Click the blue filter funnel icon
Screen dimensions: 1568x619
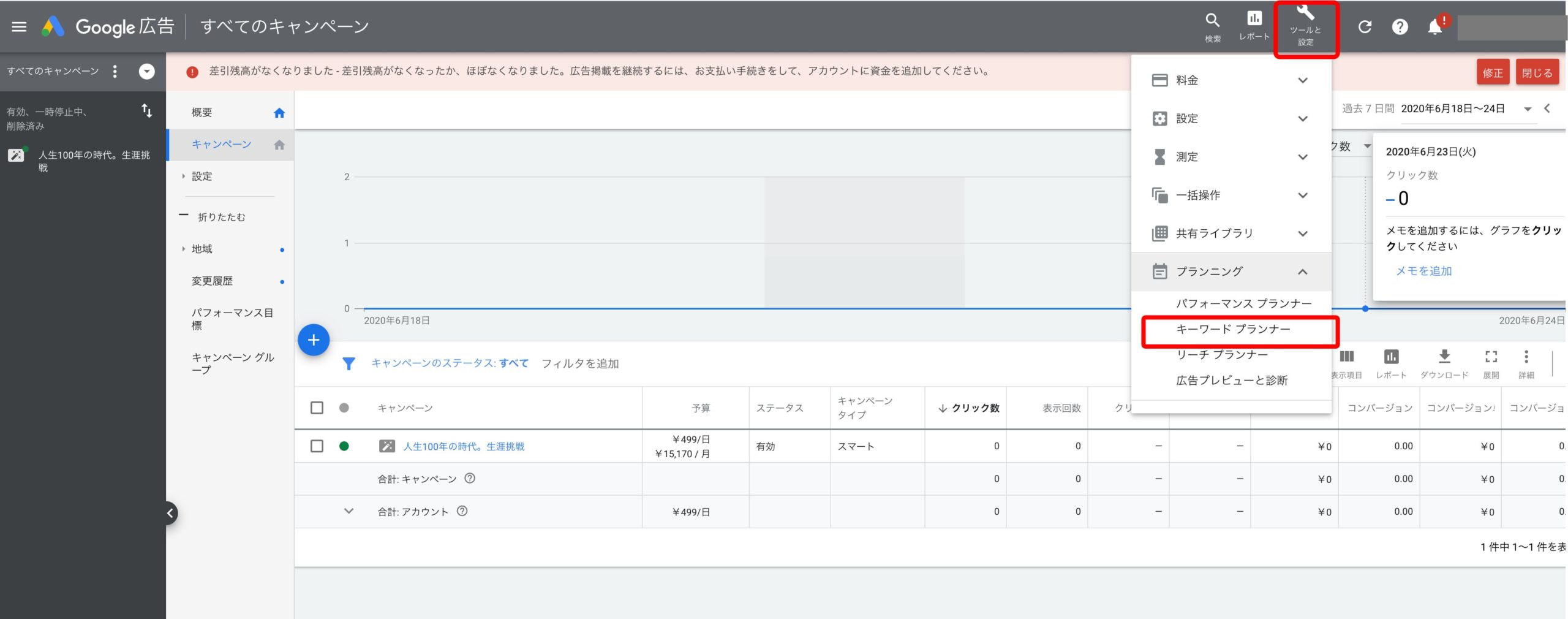point(349,363)
